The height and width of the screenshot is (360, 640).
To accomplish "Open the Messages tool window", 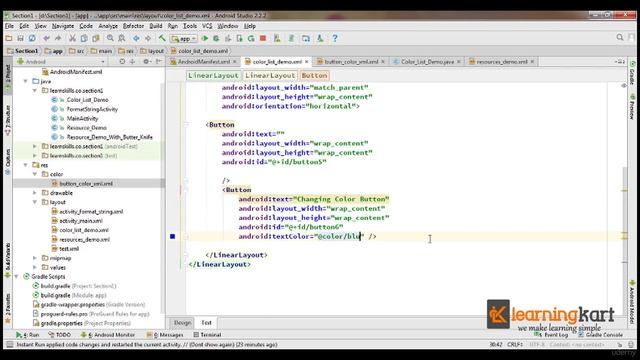I will click(165, 335).
